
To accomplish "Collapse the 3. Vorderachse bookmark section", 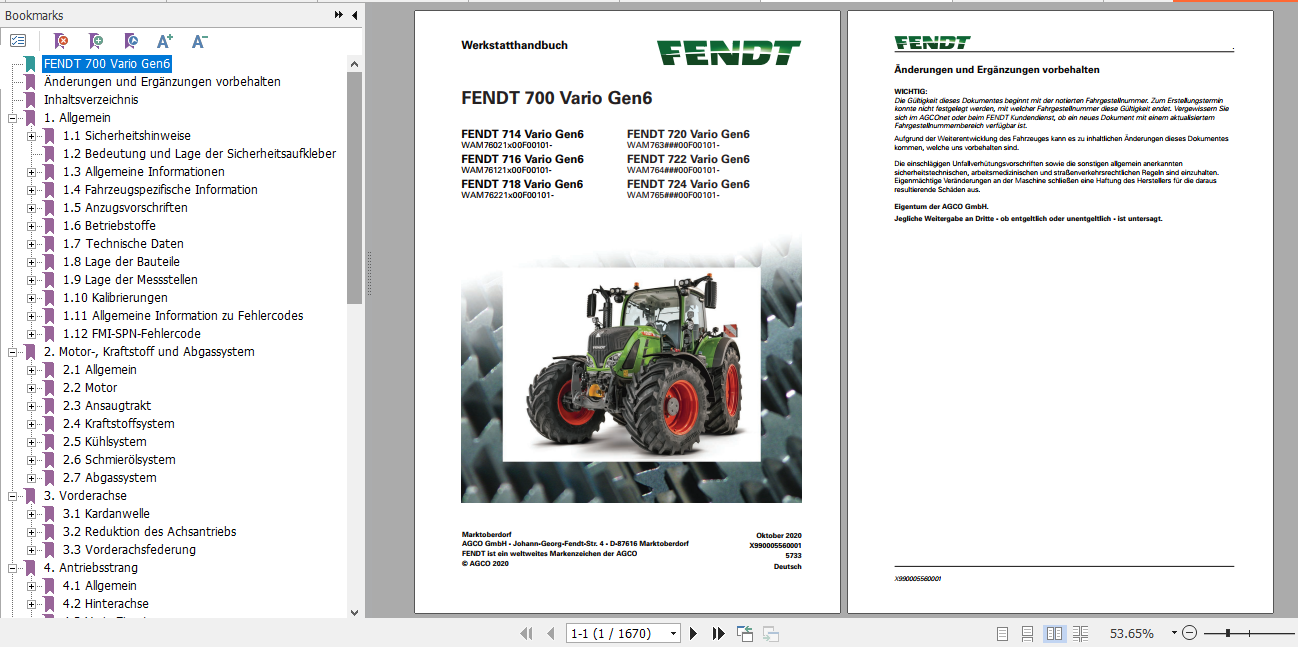I will coord(13,496).
